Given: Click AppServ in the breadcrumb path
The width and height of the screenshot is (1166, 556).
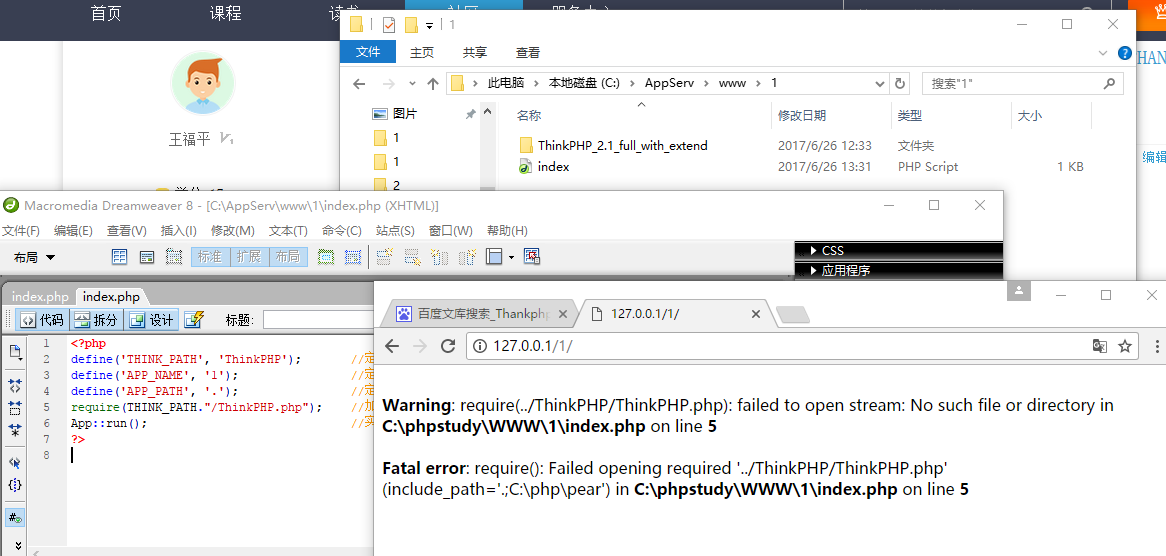Looking at the screenshot, I should tap(669, 83).
